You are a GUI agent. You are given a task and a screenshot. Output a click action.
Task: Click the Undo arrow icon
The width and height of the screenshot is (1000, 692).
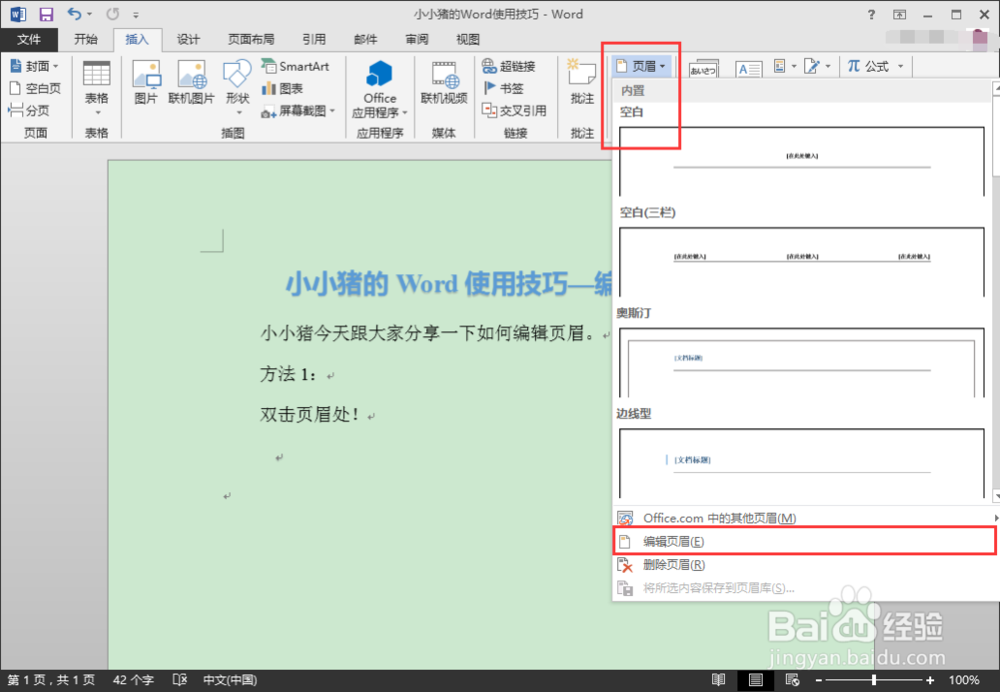tap(75, 13)
